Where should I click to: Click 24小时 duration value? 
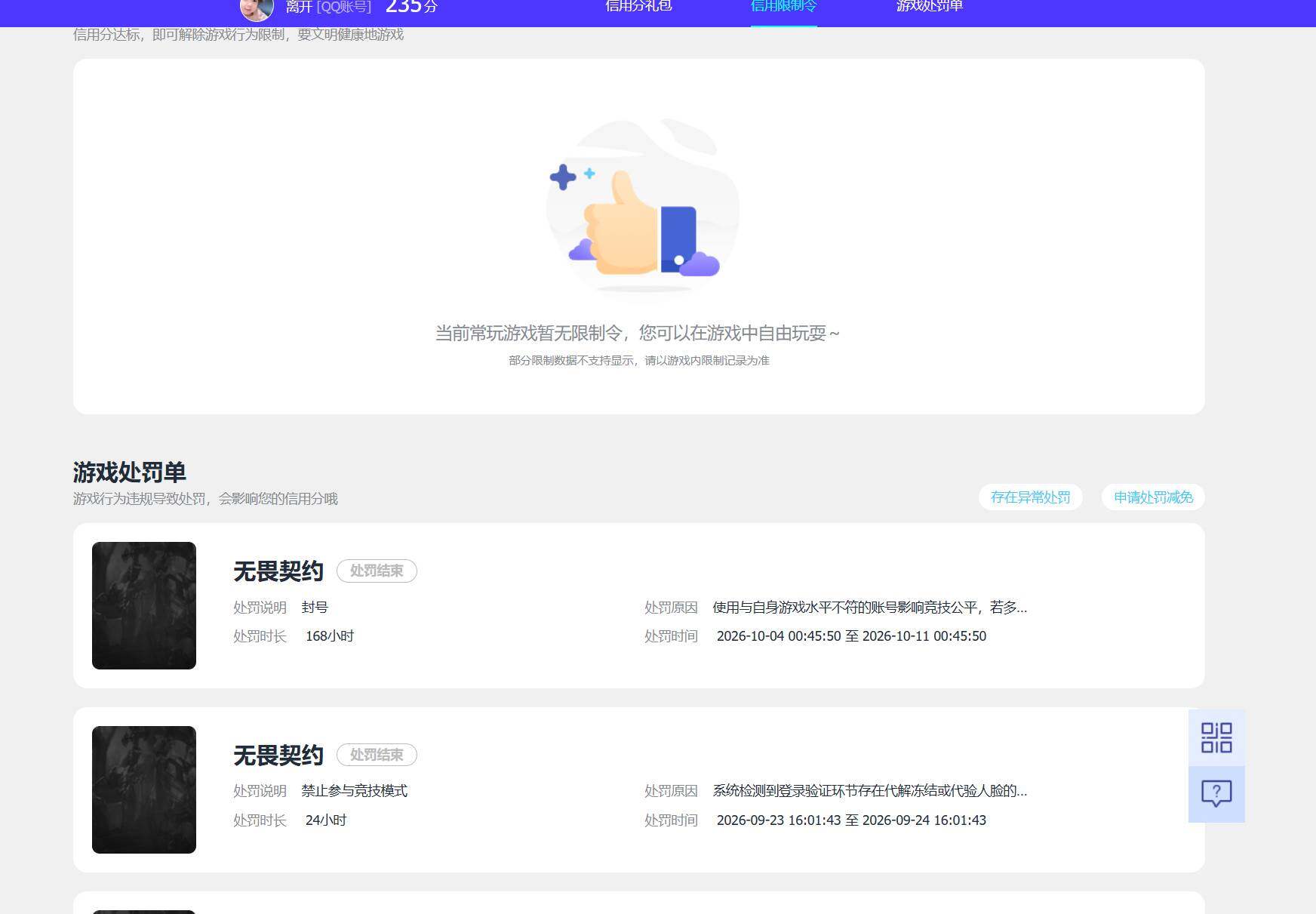tap(326, 820)
